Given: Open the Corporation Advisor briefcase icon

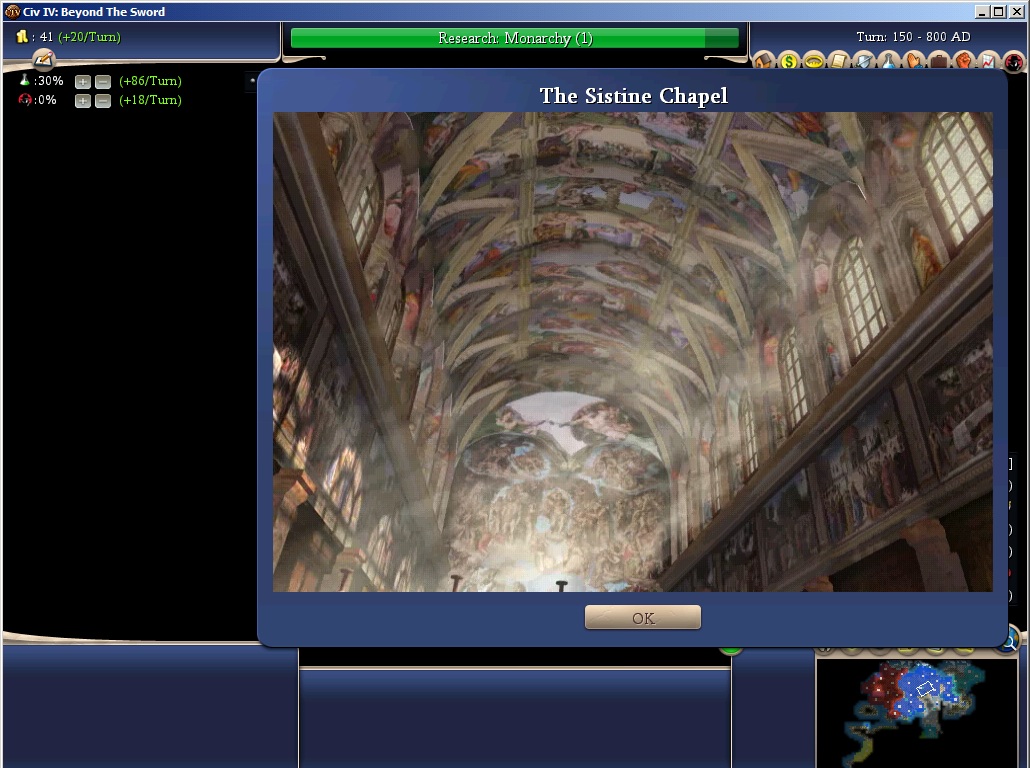Looking at the screenshot, I should pyautogui.click(x=939, y=62).
